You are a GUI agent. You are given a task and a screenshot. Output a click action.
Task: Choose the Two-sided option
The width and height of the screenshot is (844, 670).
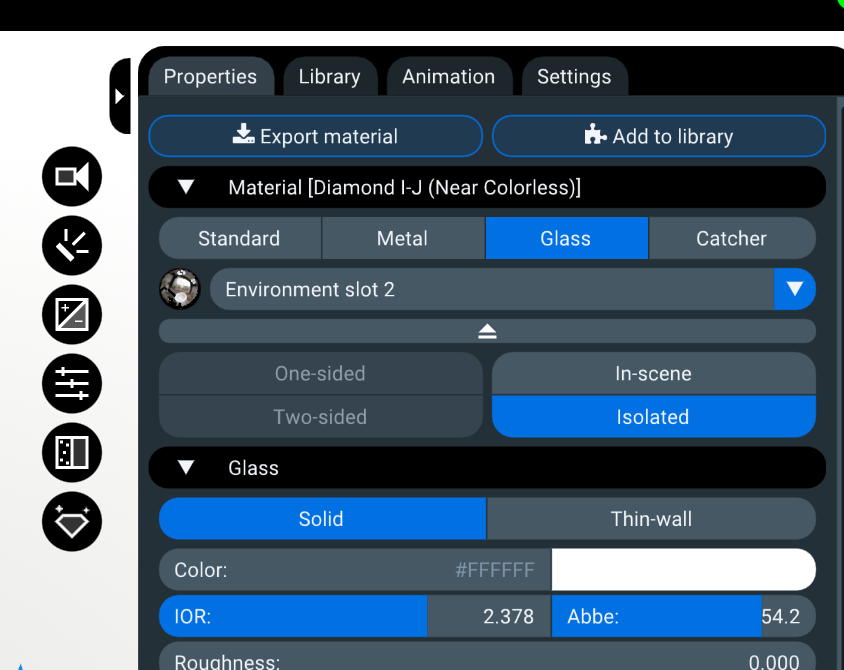coord(321,417)
